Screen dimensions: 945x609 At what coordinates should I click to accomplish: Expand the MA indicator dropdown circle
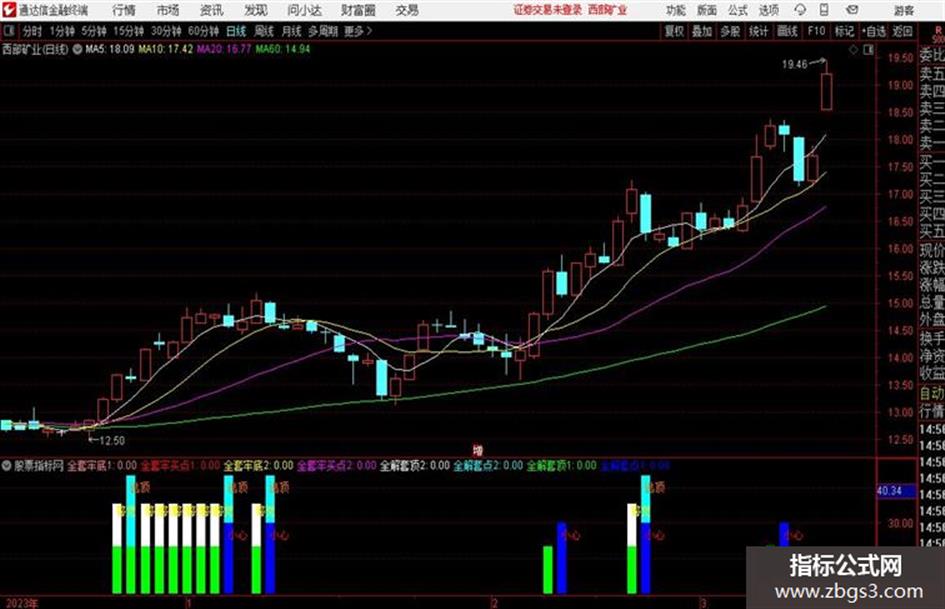tap(78, 49)
